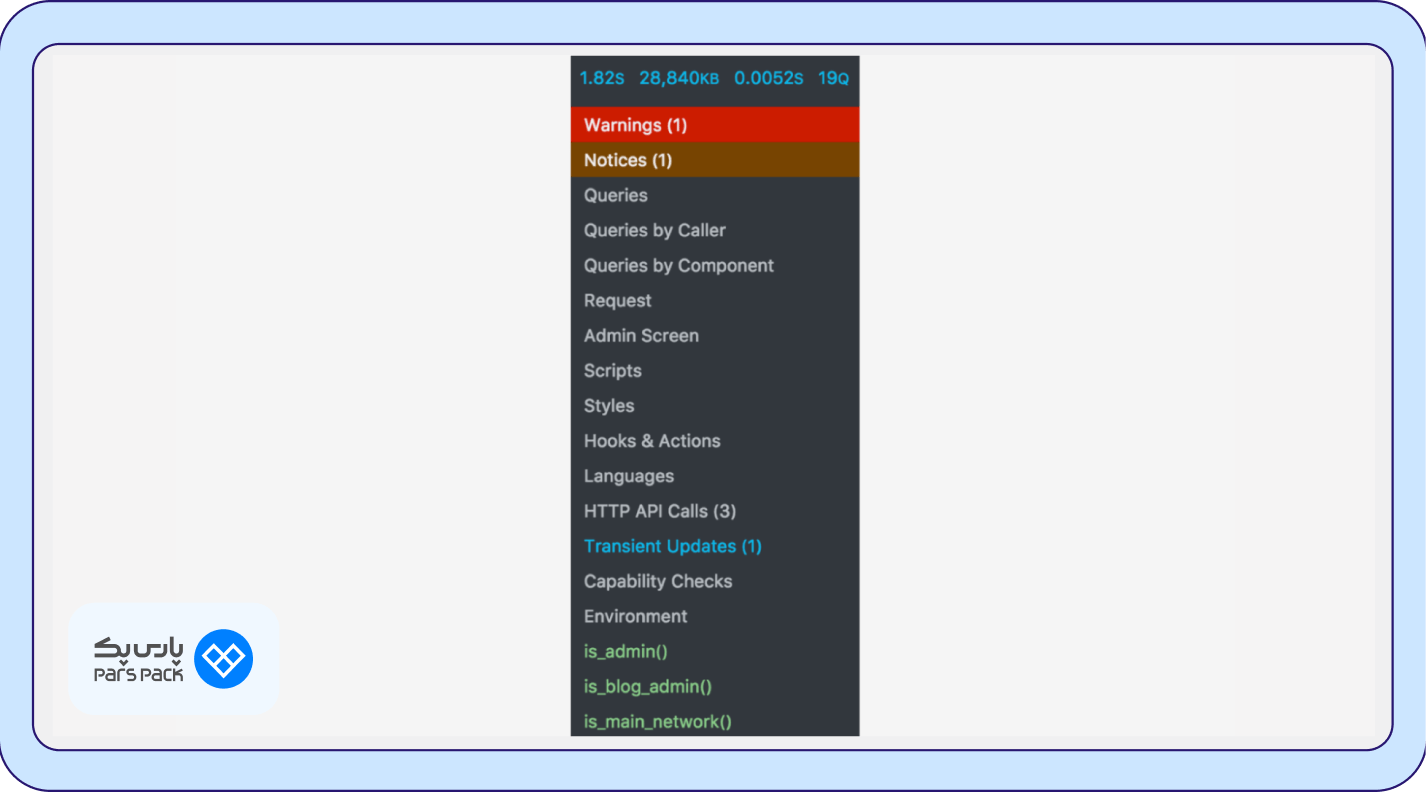Screen dimensions: 1426x792
Task: Click the is_blog_admin() conditional
Action: pos(647,686)
